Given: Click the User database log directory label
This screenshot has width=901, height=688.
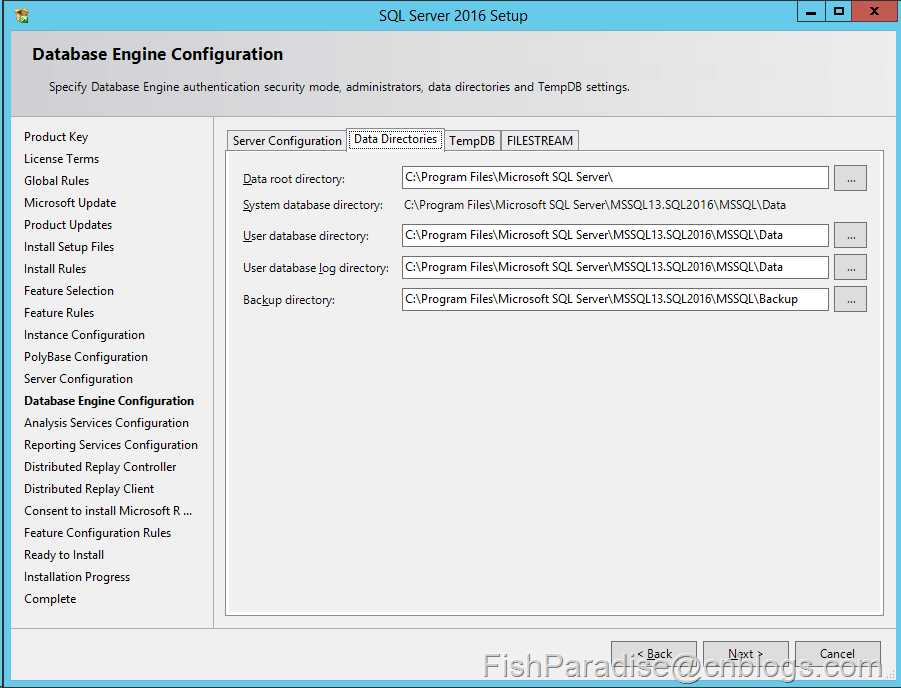Looking at the screenshot, I should click(x=315, y=268).
